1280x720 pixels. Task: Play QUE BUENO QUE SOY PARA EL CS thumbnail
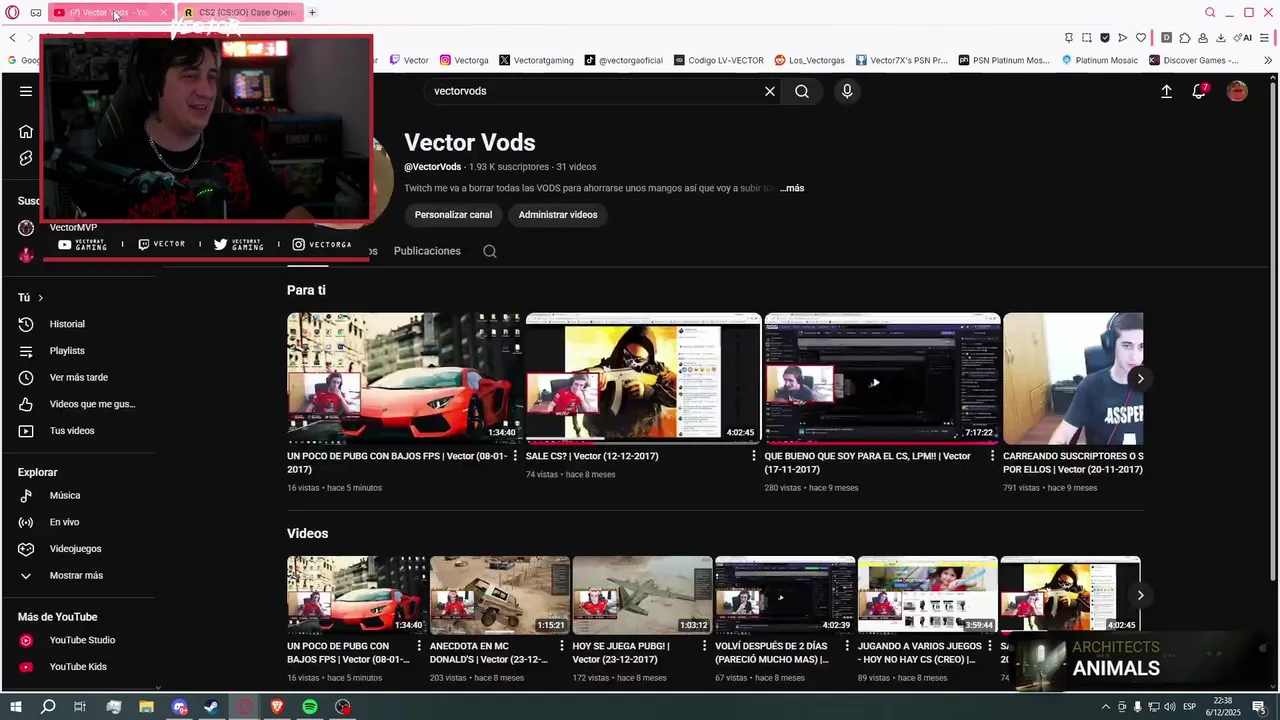click(882, 378)
